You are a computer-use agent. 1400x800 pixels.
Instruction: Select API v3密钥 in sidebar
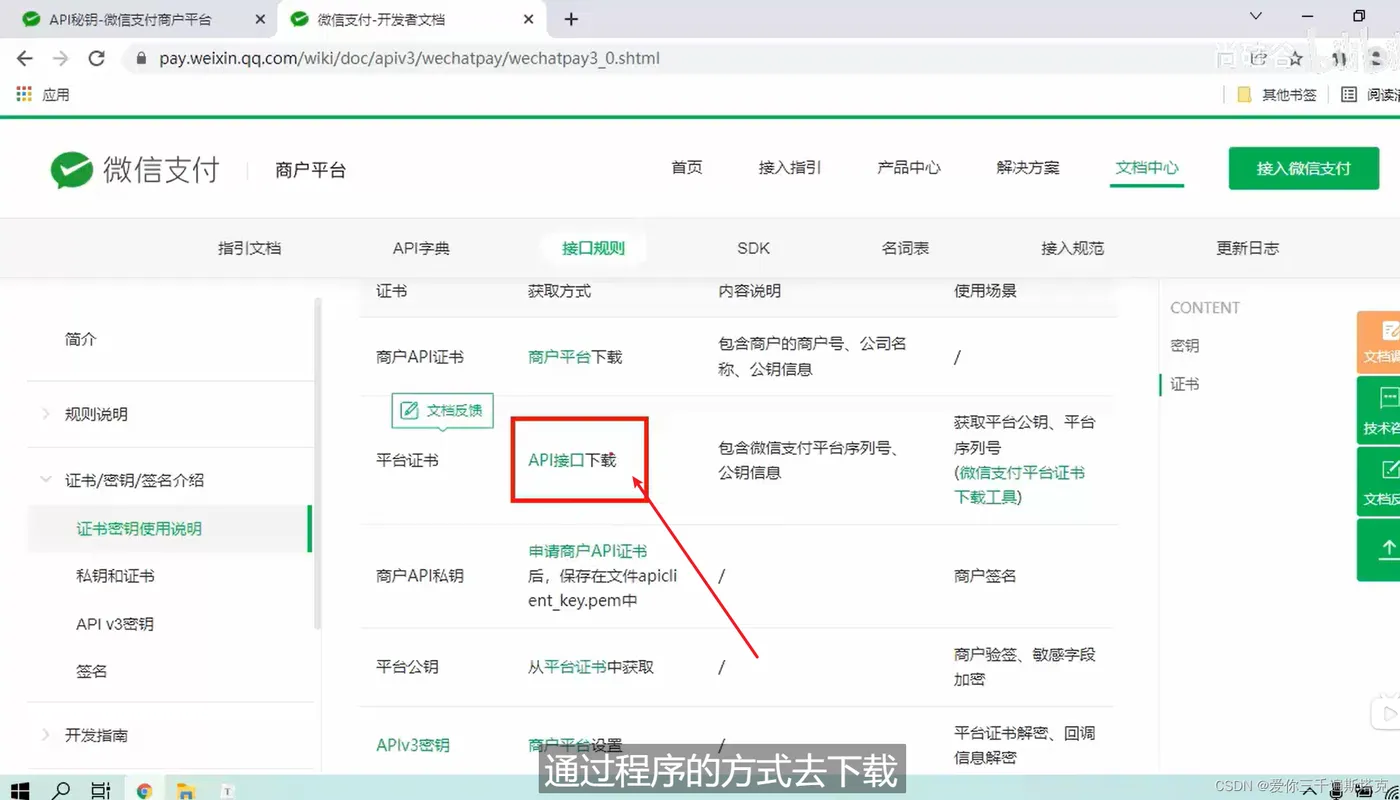[x=115, y=624]
